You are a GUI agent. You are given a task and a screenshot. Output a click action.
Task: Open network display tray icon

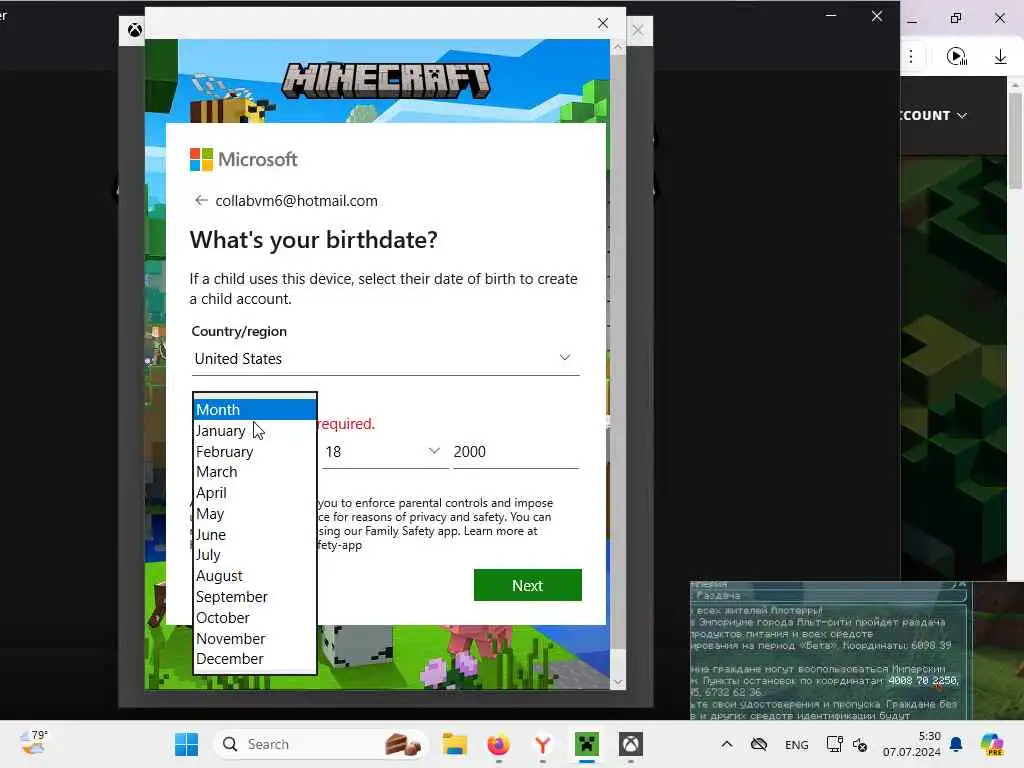834,744
